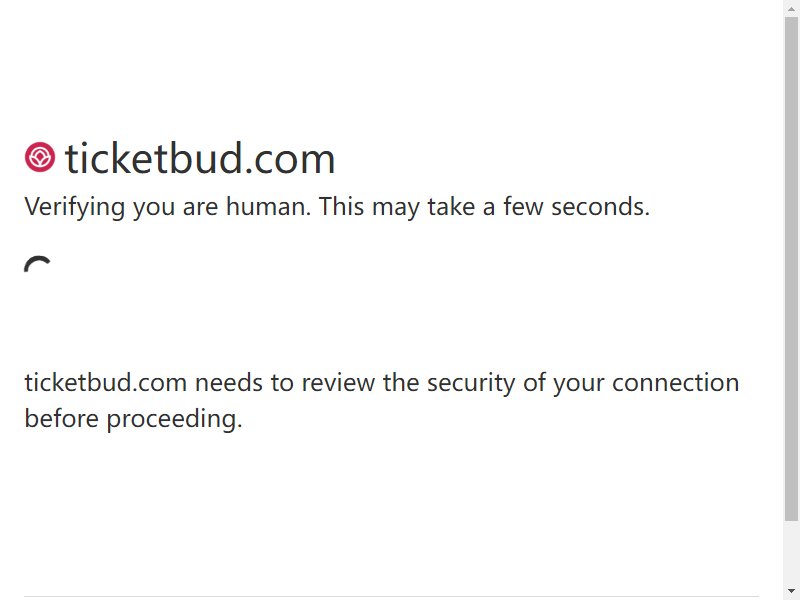This screenshot has width=800, height=600.
Task: Click the word "proceeding" in last line
Action: tap(171, 420)
